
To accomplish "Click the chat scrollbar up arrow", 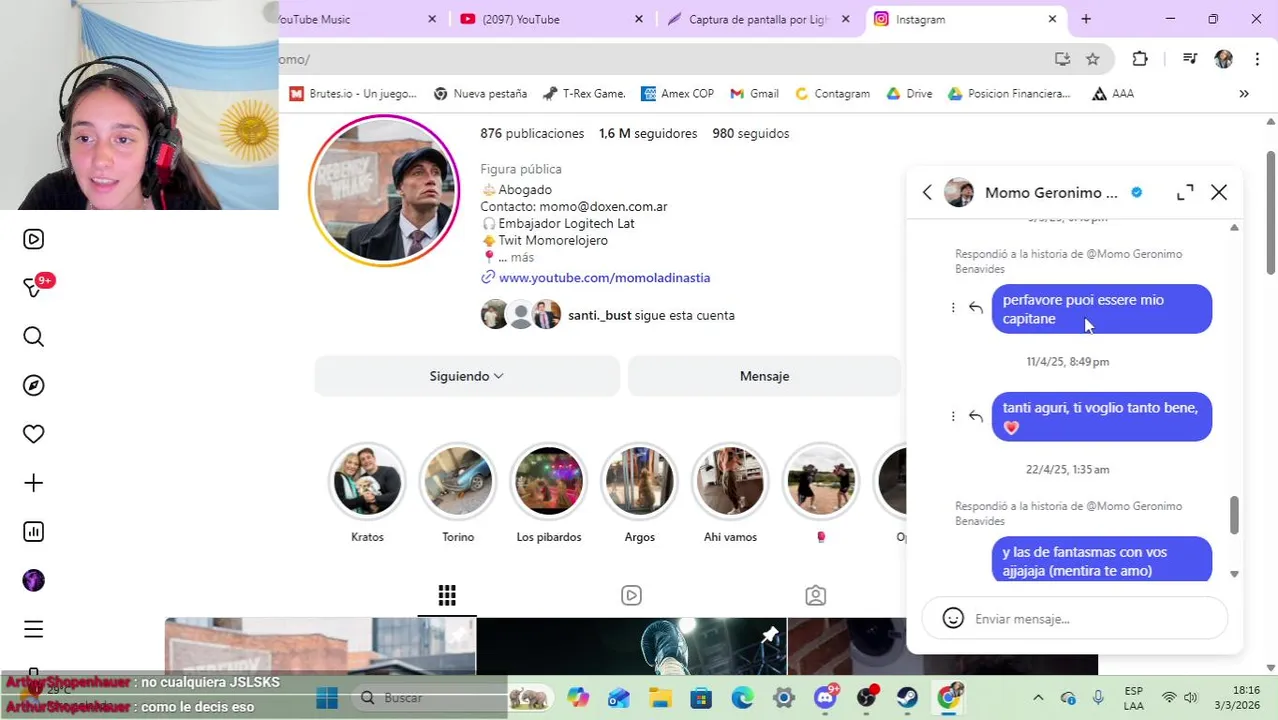I will 1234,228.
